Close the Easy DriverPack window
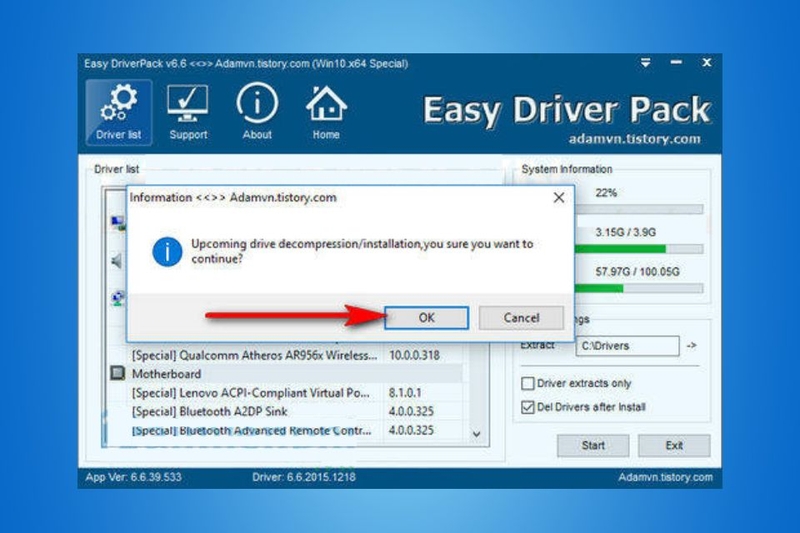The width and height of the screenshot is (800, 533). tap(707, 62)
